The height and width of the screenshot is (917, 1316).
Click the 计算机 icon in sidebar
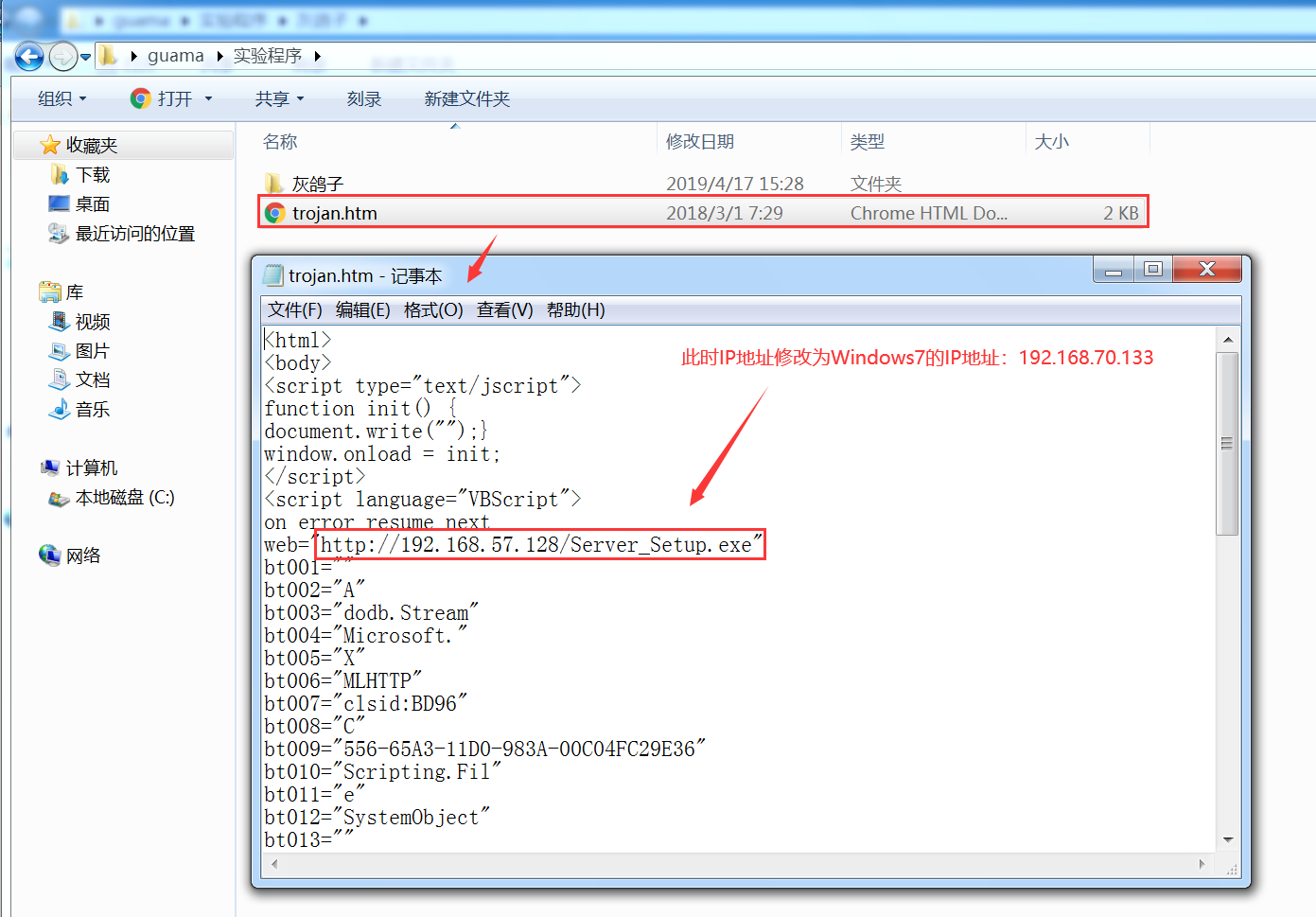click(49, 467)
